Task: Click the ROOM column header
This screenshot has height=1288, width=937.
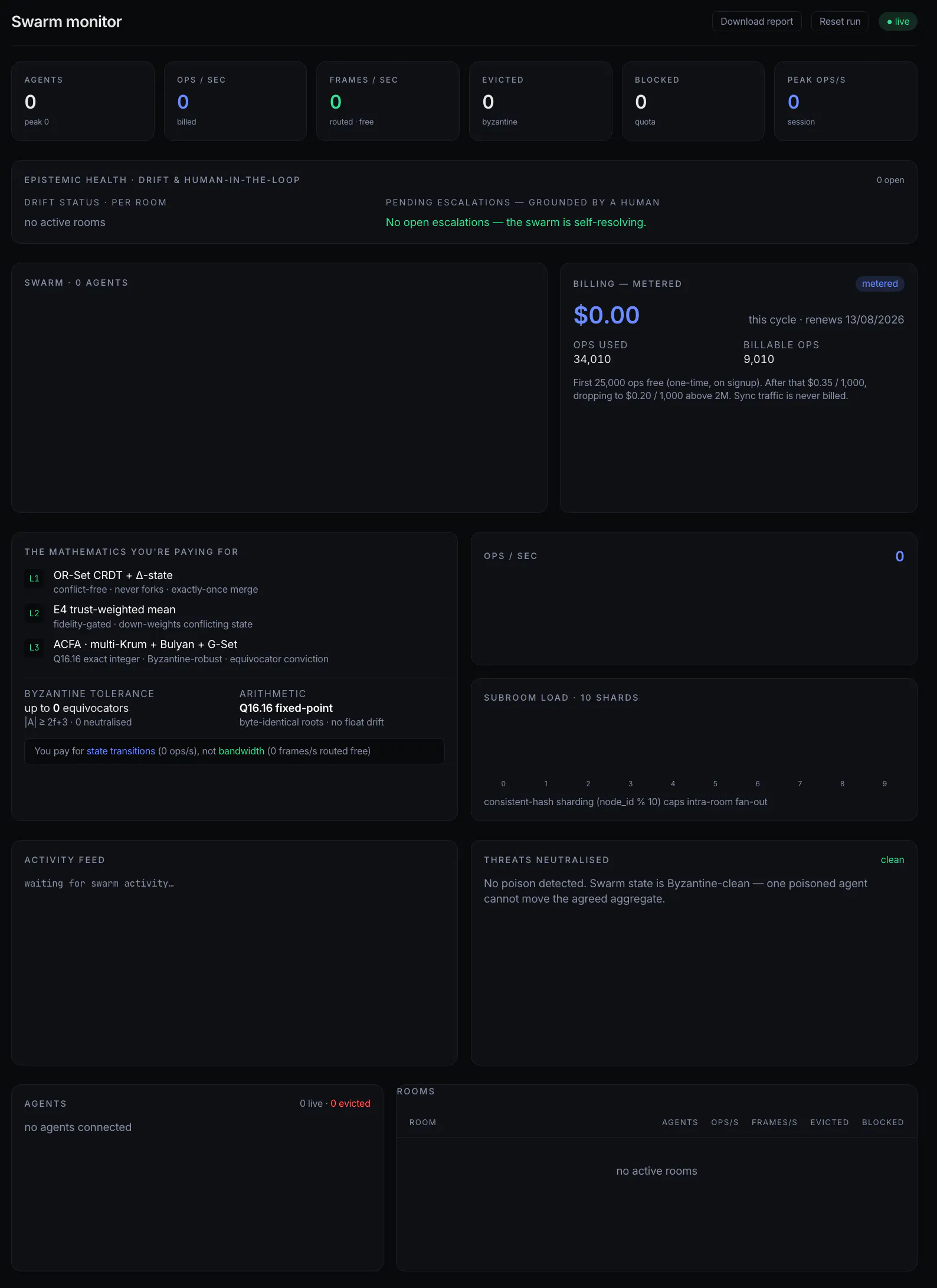Action: tap(422, 1122)
